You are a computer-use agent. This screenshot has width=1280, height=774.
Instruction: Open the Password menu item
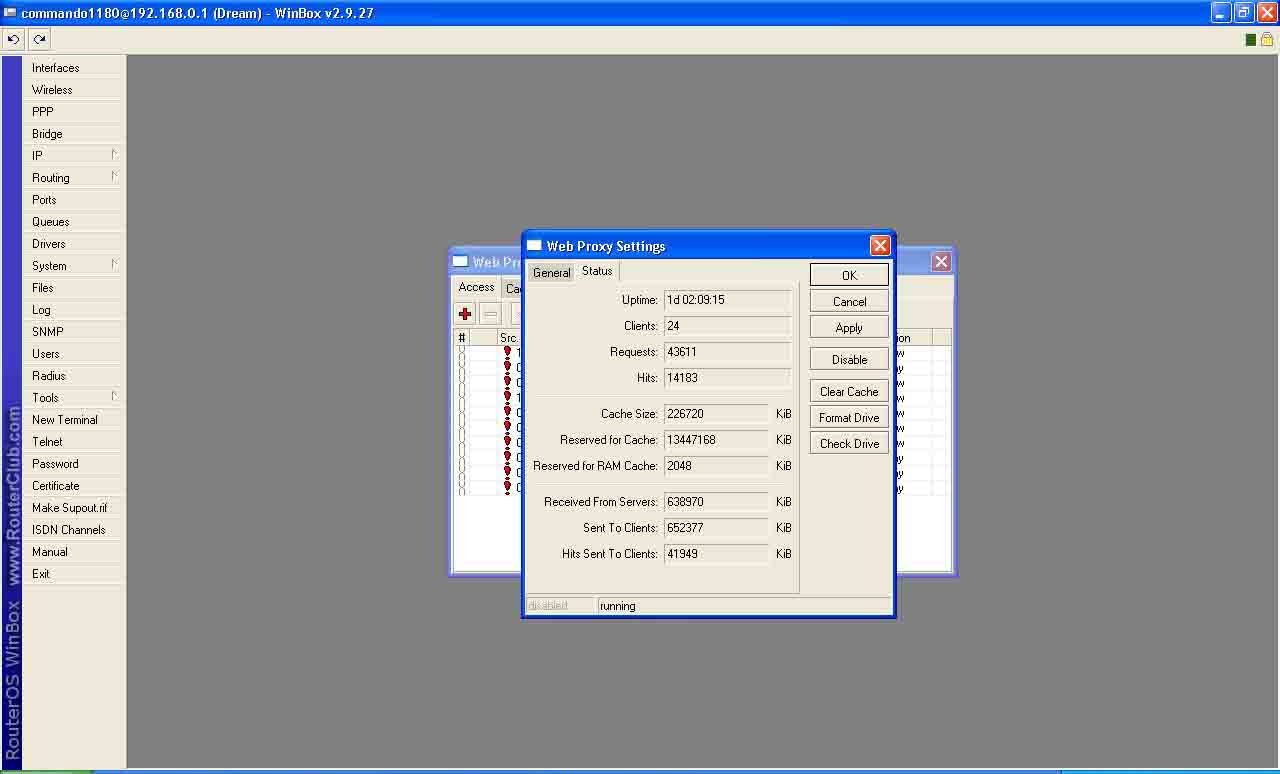point(73,463)
